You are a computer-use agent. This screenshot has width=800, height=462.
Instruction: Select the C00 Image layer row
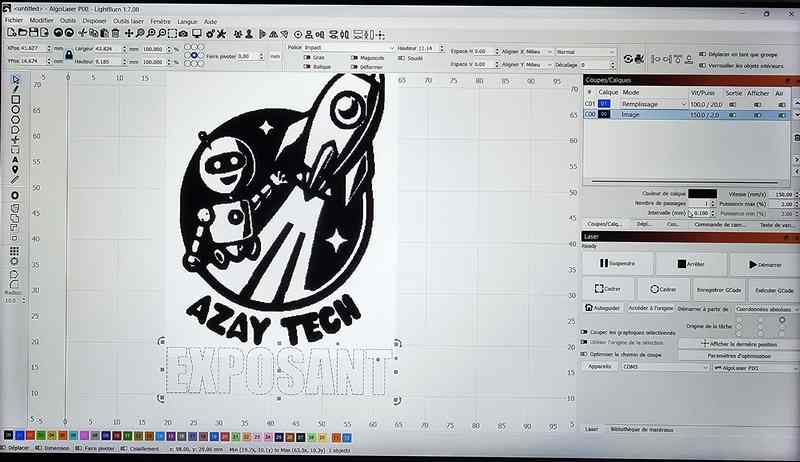686,115
